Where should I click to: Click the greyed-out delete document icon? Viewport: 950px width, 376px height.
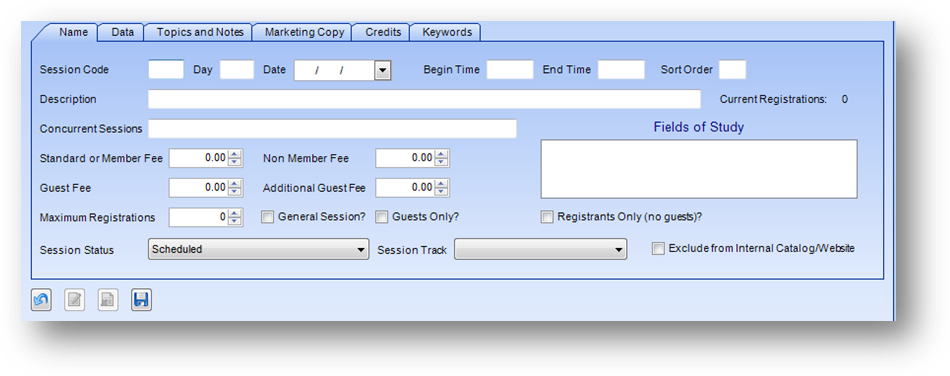tap(108, 300)
